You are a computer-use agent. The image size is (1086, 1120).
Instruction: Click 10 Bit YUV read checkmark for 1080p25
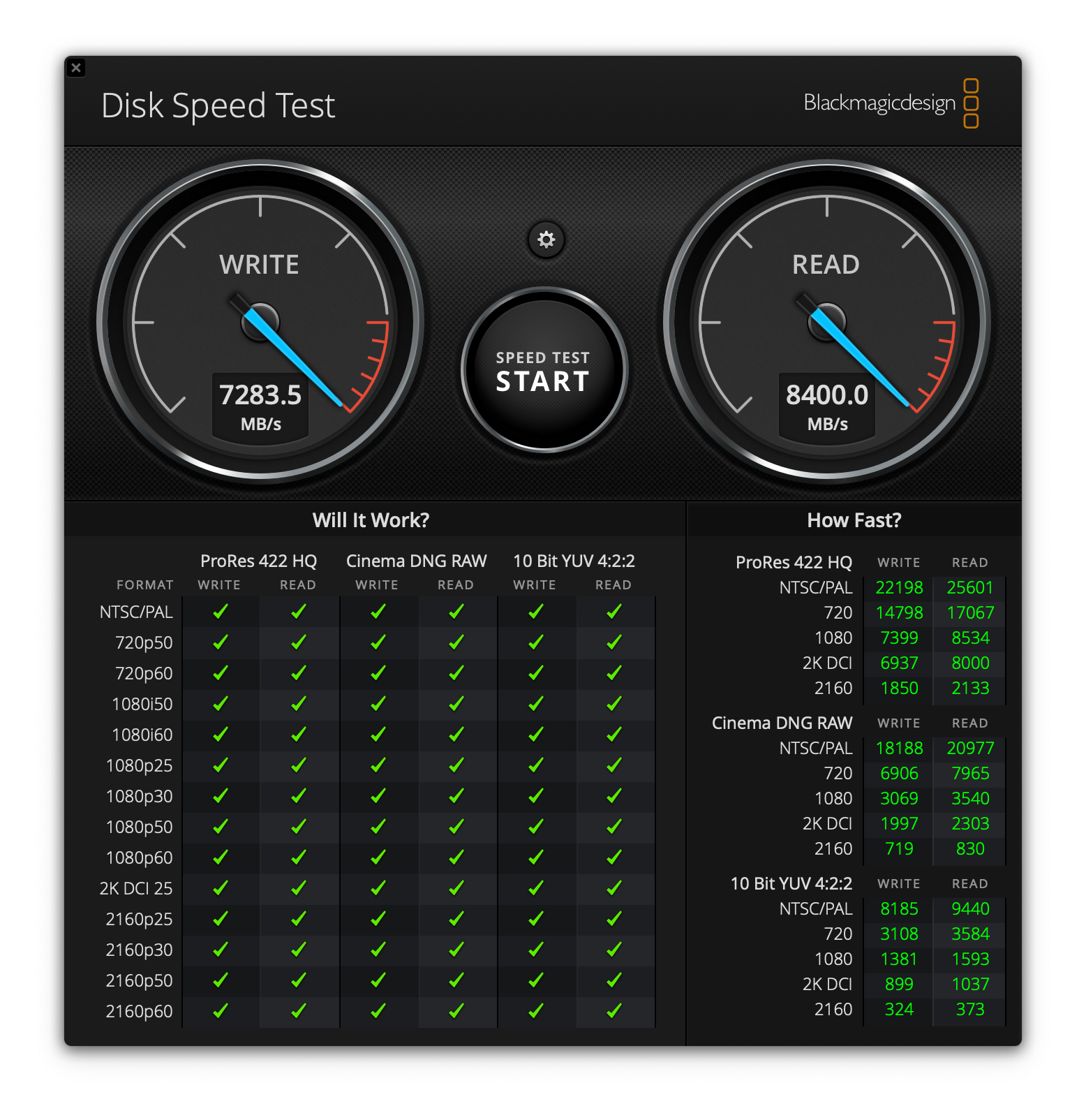click(614, 765)
